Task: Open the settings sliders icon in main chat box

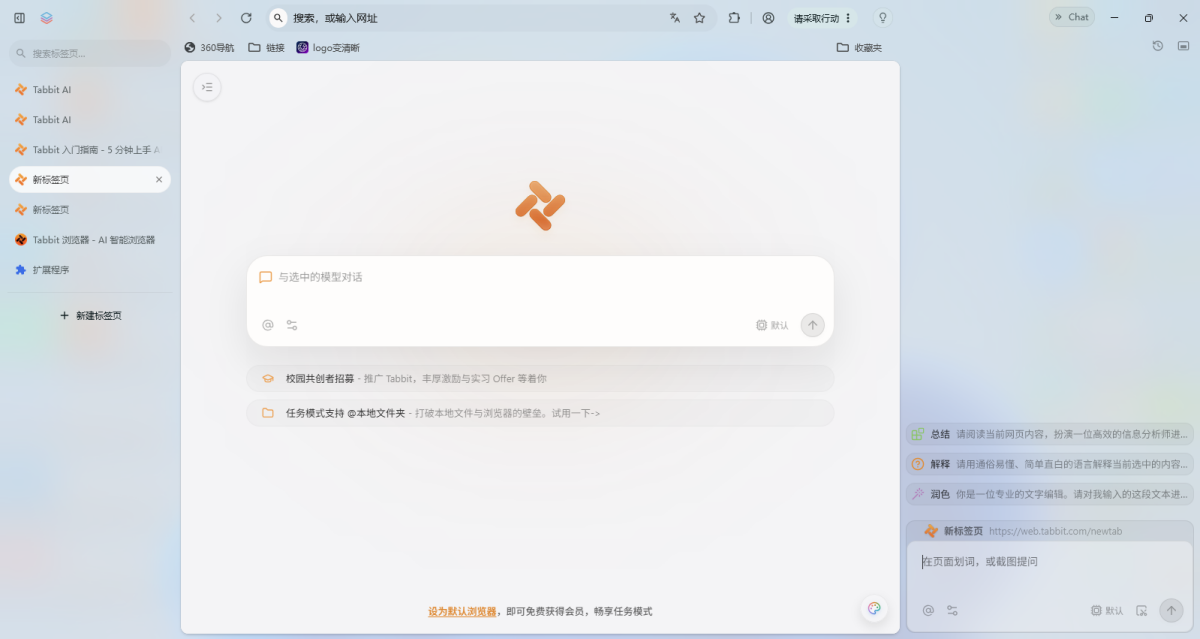Action: pos(292,325)
